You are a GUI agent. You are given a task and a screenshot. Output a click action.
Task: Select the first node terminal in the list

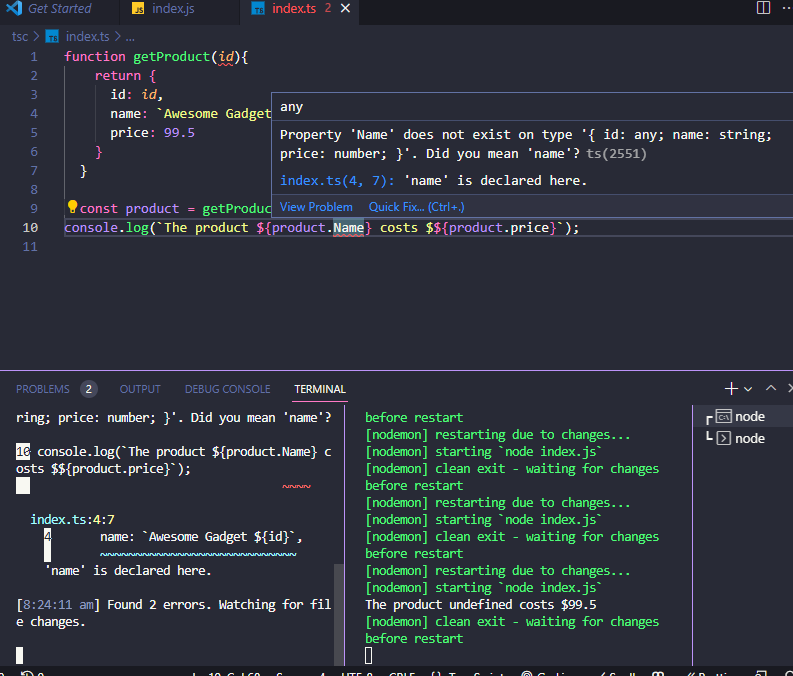click(x=742, y=417)
